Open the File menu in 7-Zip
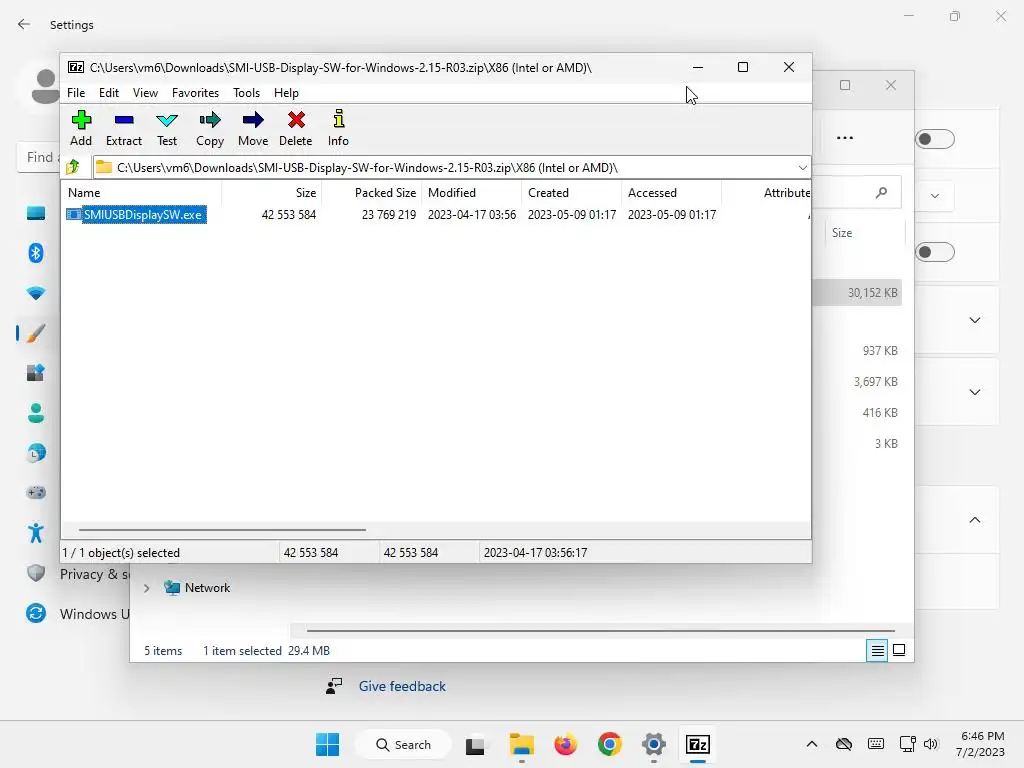The image size is (1024, 768). [76, 93]
